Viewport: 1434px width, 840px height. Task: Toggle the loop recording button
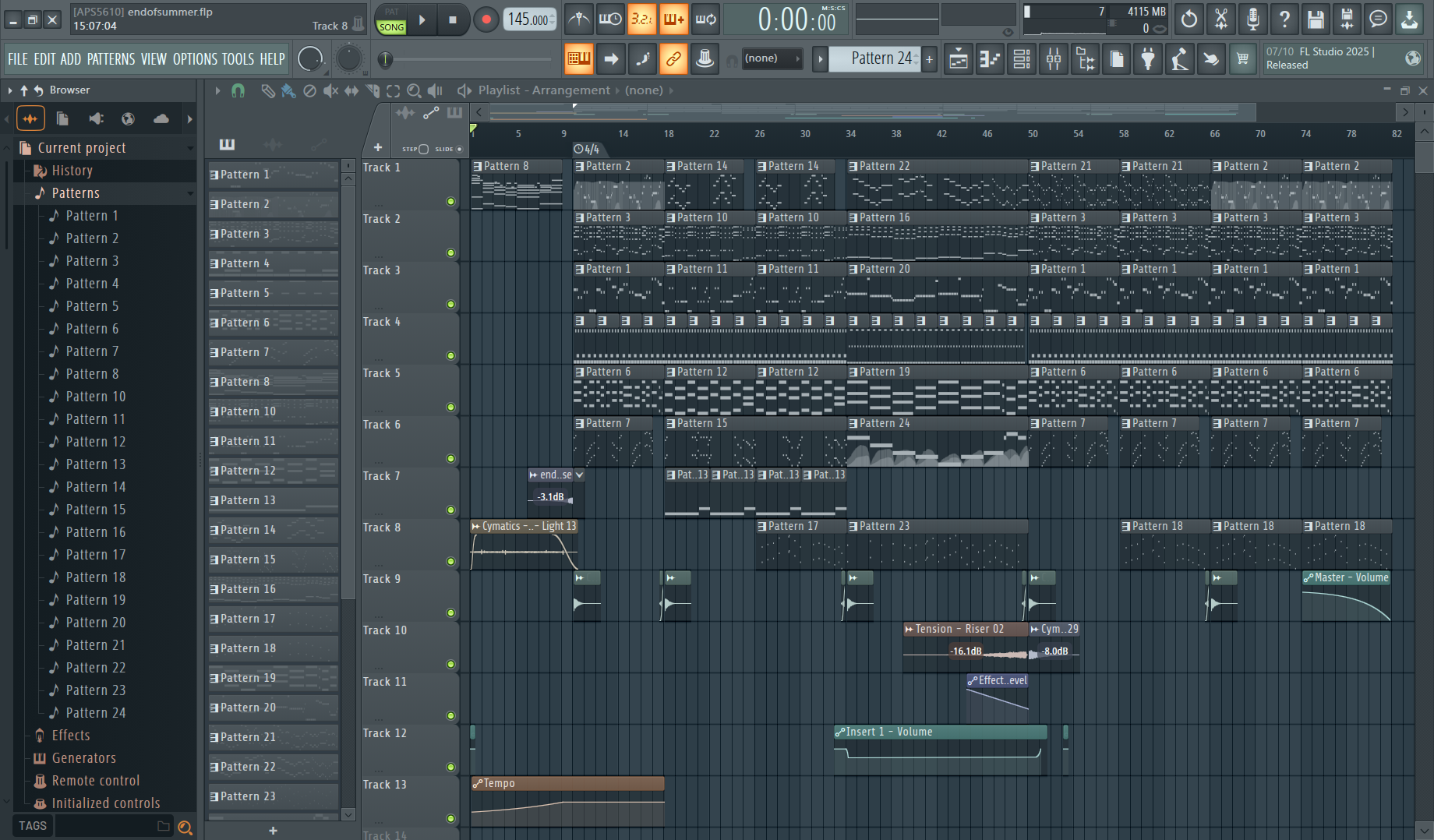click(x=705, y=19)
